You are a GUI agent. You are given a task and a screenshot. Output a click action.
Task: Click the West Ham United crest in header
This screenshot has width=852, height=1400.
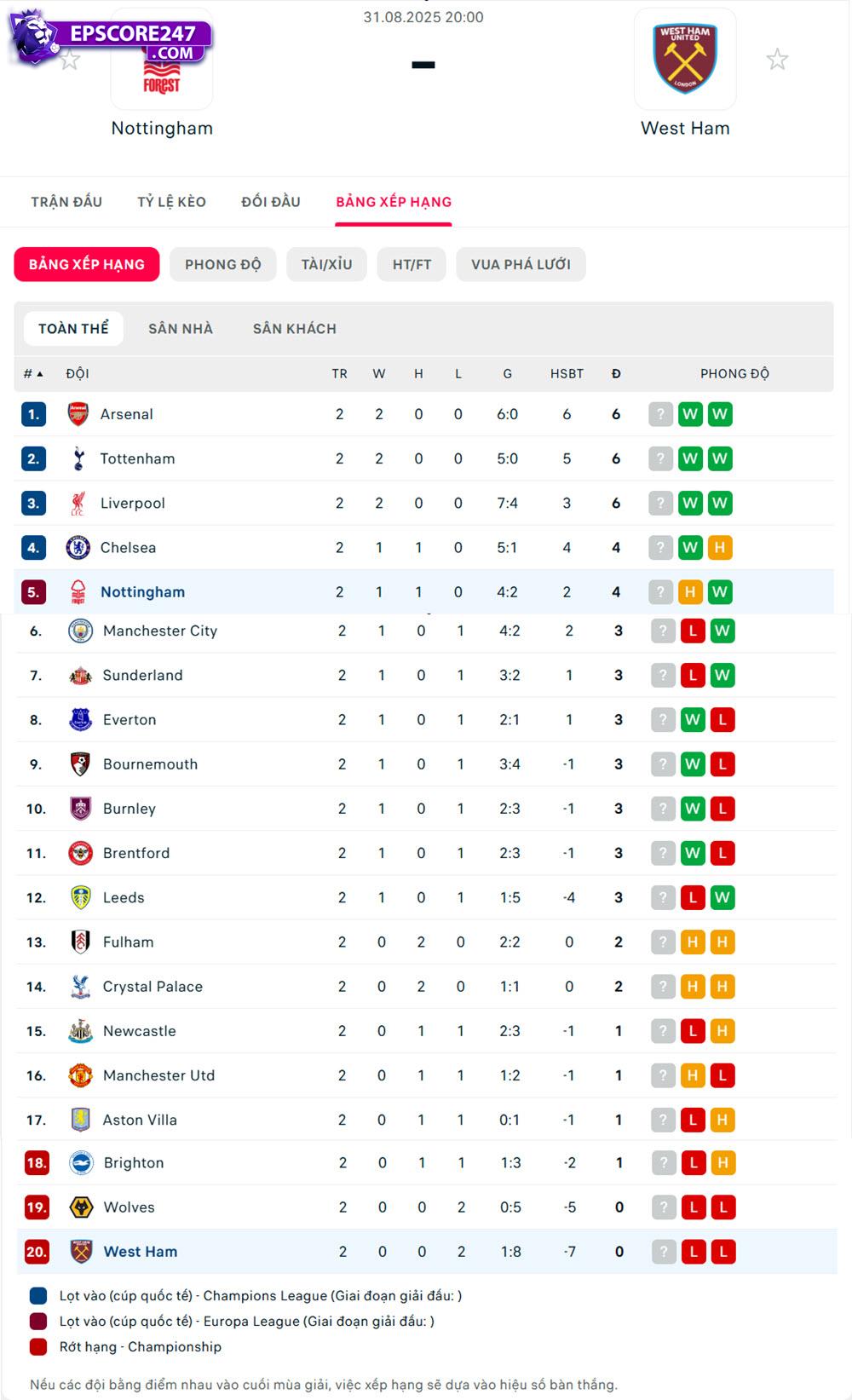pos(685,59)
